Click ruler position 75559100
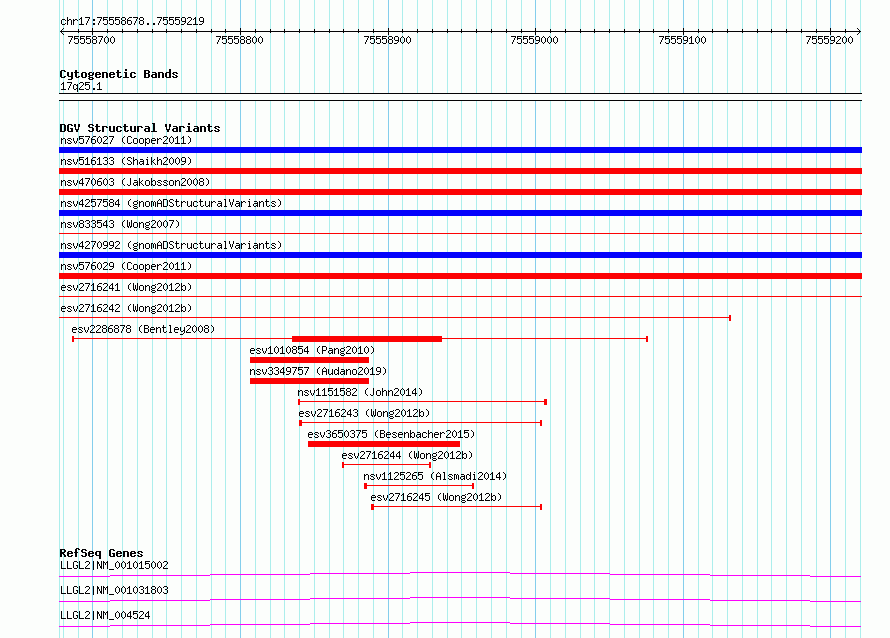 click(x=682, y=40)
